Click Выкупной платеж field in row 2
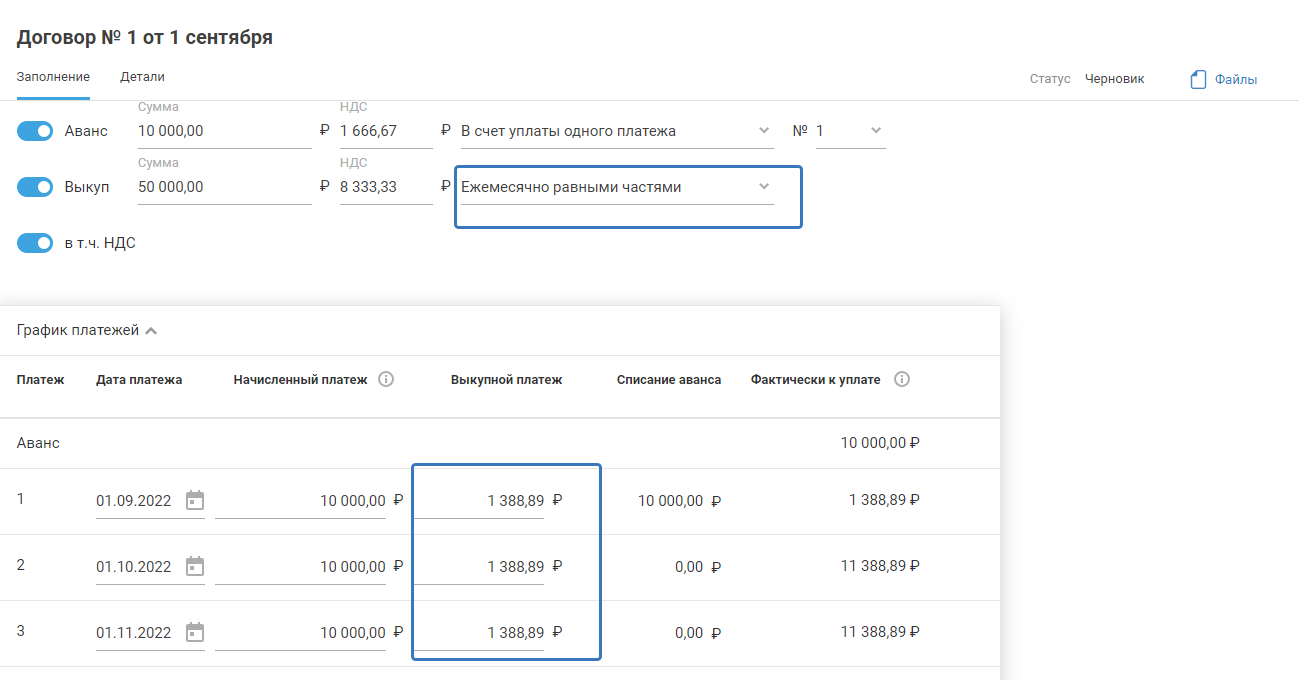The image size is (1299, 680). point(480,567)
